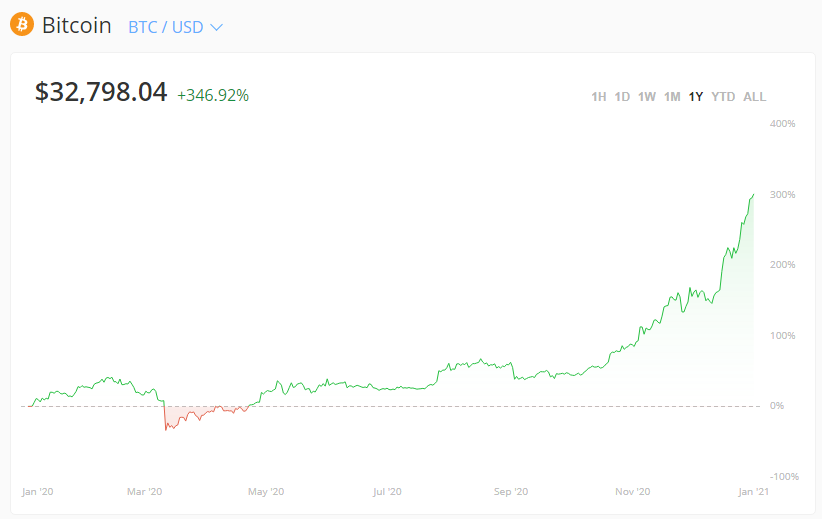
Task: Click the $32,798.04 price value
Action: (101, 93)
